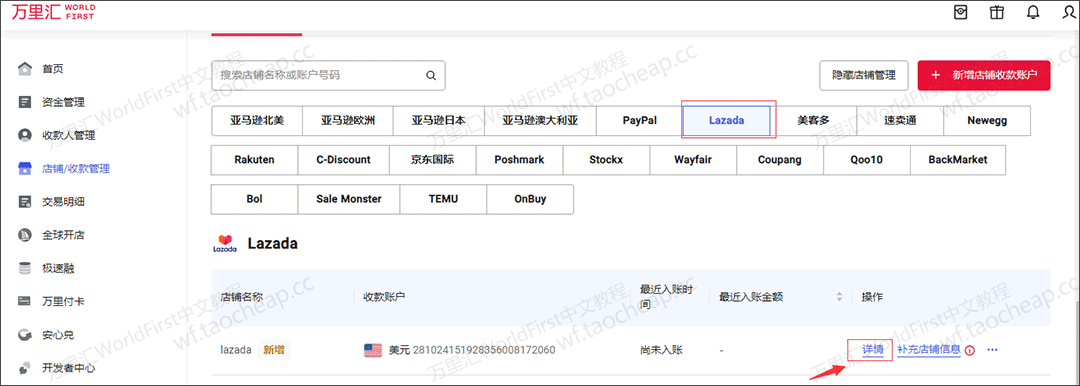
Task: Open 开发者中心 menu item
Action: point(68,367)
